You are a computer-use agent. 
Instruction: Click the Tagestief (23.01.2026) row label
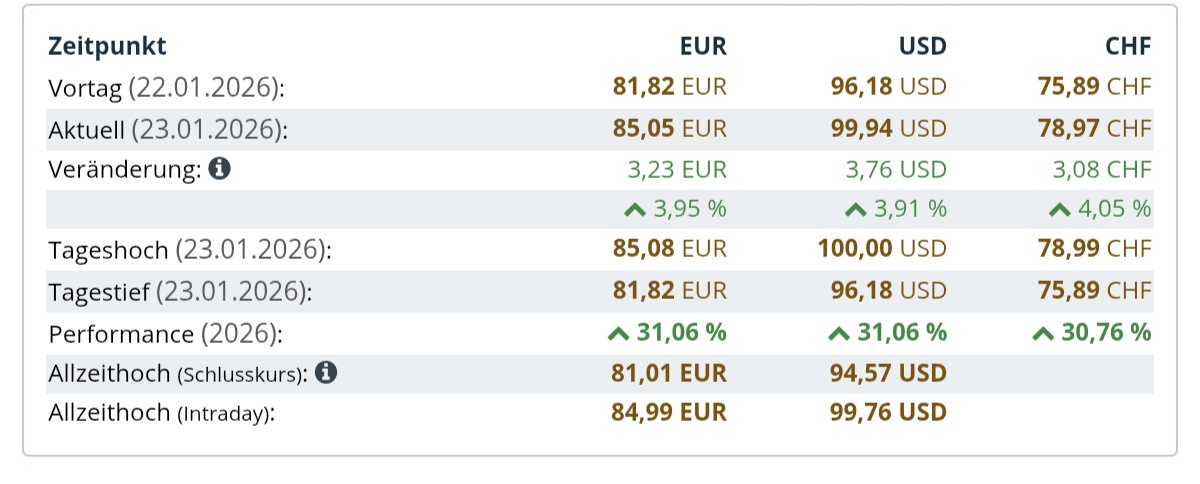[180, 292]
